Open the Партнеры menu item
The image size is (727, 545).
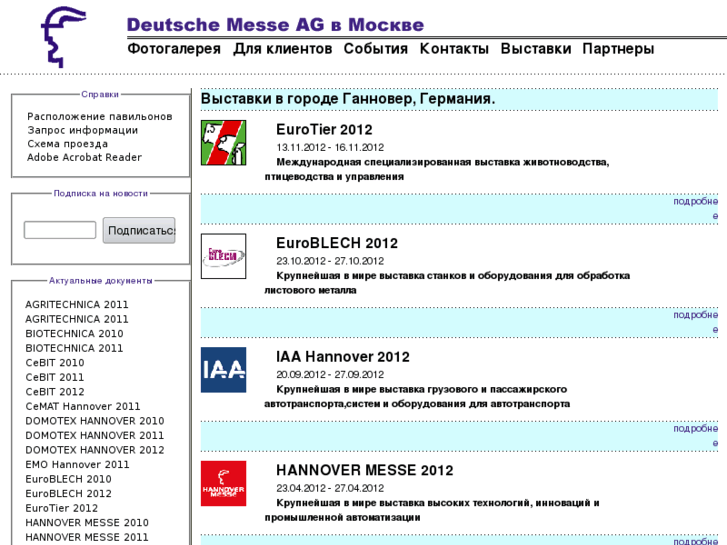pos(619,49)
